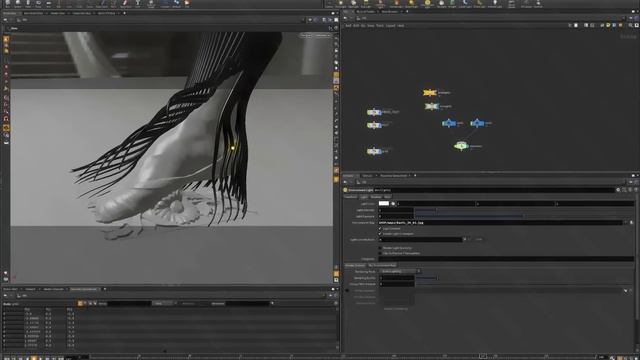The image size is (640, 360).
Task: Switch to the Shadow parameter tab
Action: 376,197
